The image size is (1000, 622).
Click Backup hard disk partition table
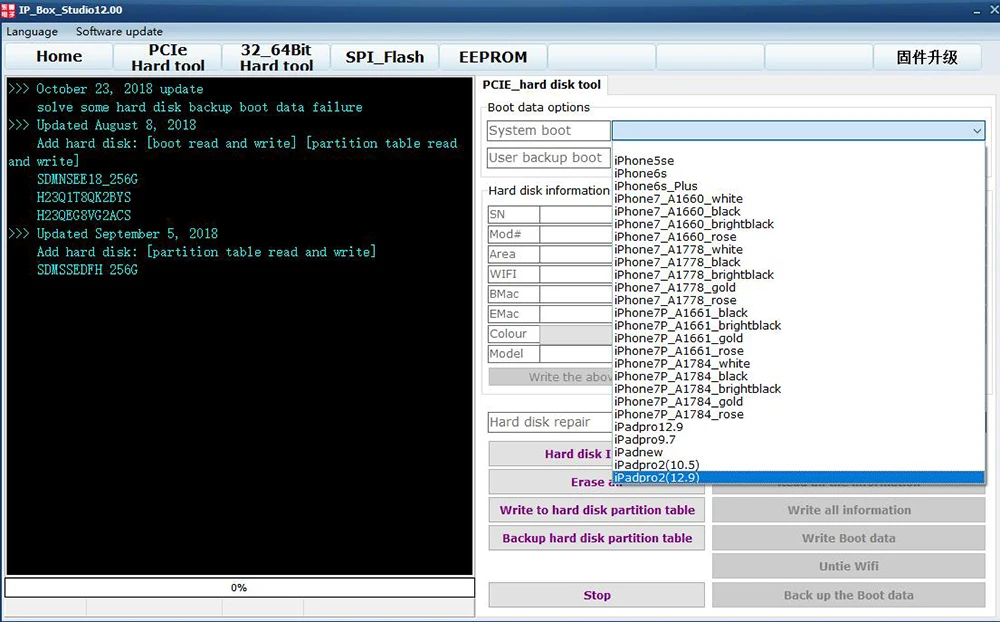(597, 538)
